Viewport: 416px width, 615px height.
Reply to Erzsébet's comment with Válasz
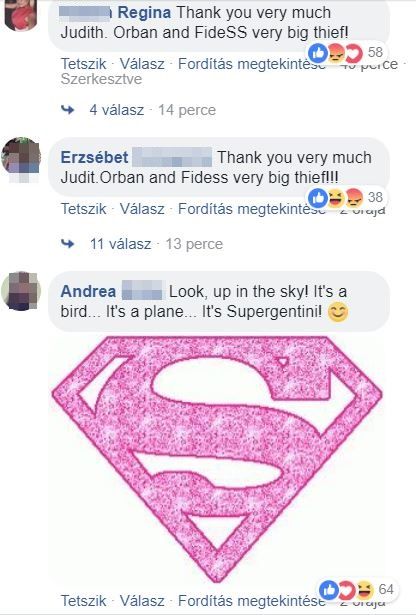142,209
